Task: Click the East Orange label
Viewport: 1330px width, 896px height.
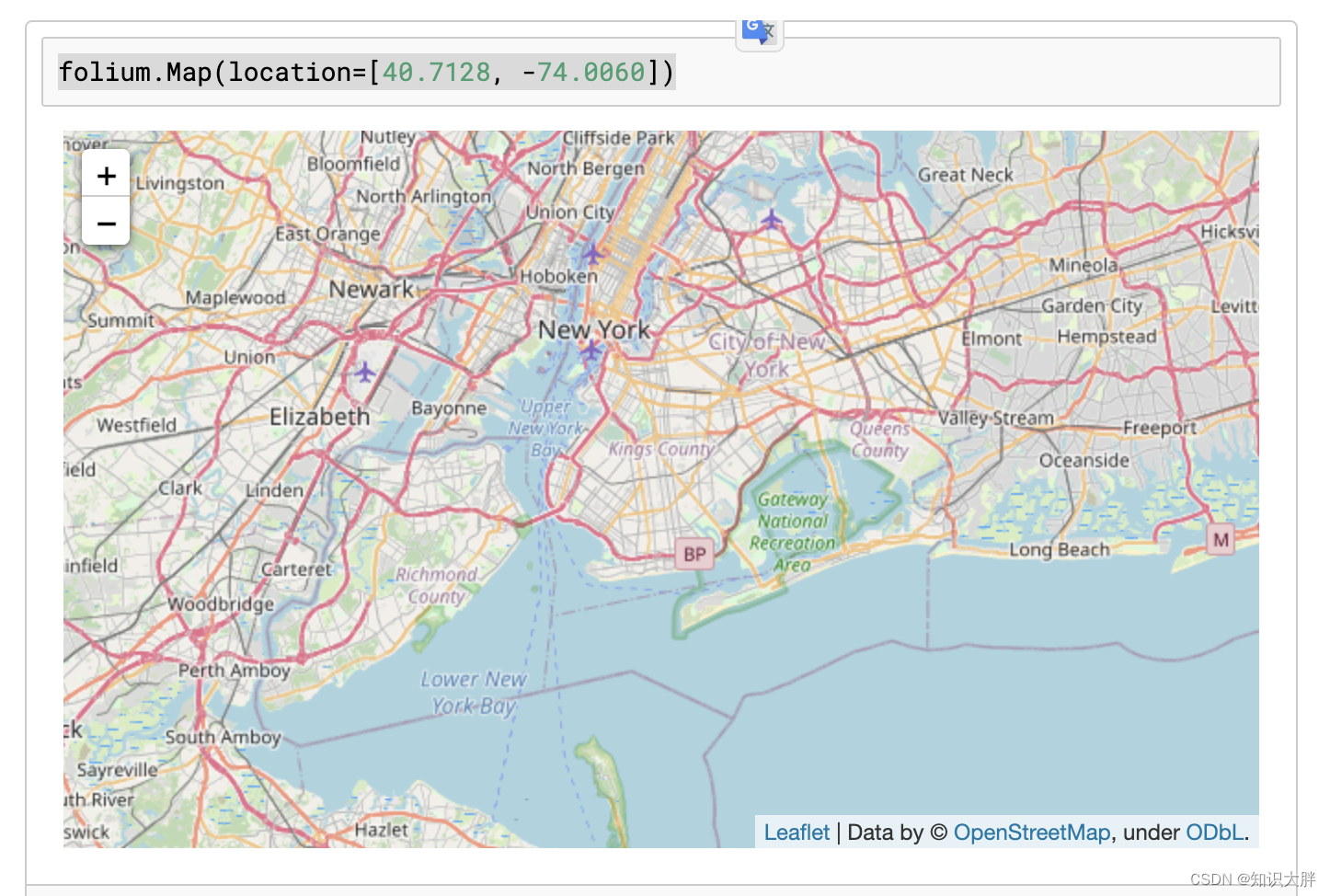Action: (327, 234)
